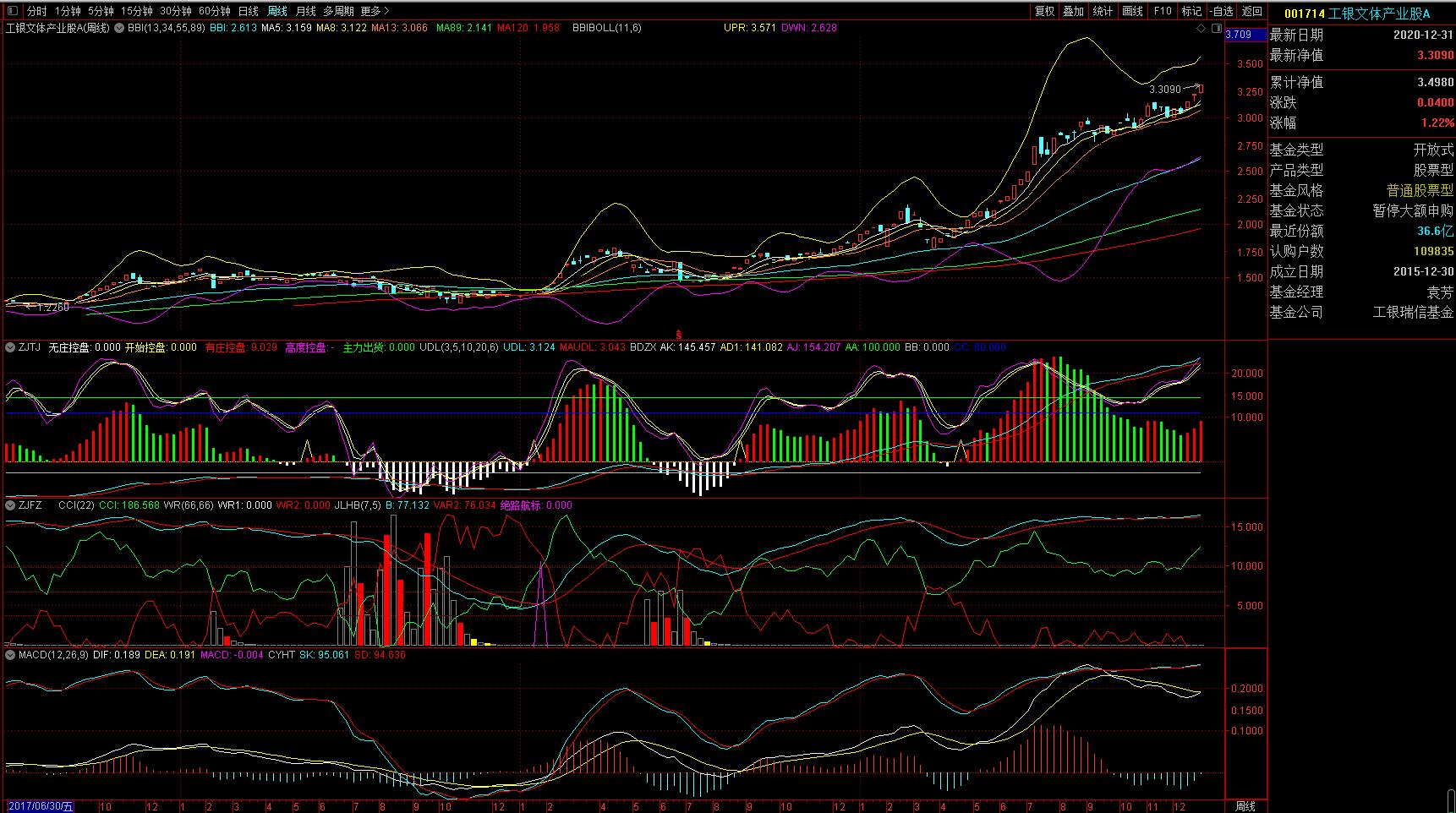This screenshot has height=813, width=1456.
Task: Click subscriber count 109835
Action: click(x=1434, y=252)
